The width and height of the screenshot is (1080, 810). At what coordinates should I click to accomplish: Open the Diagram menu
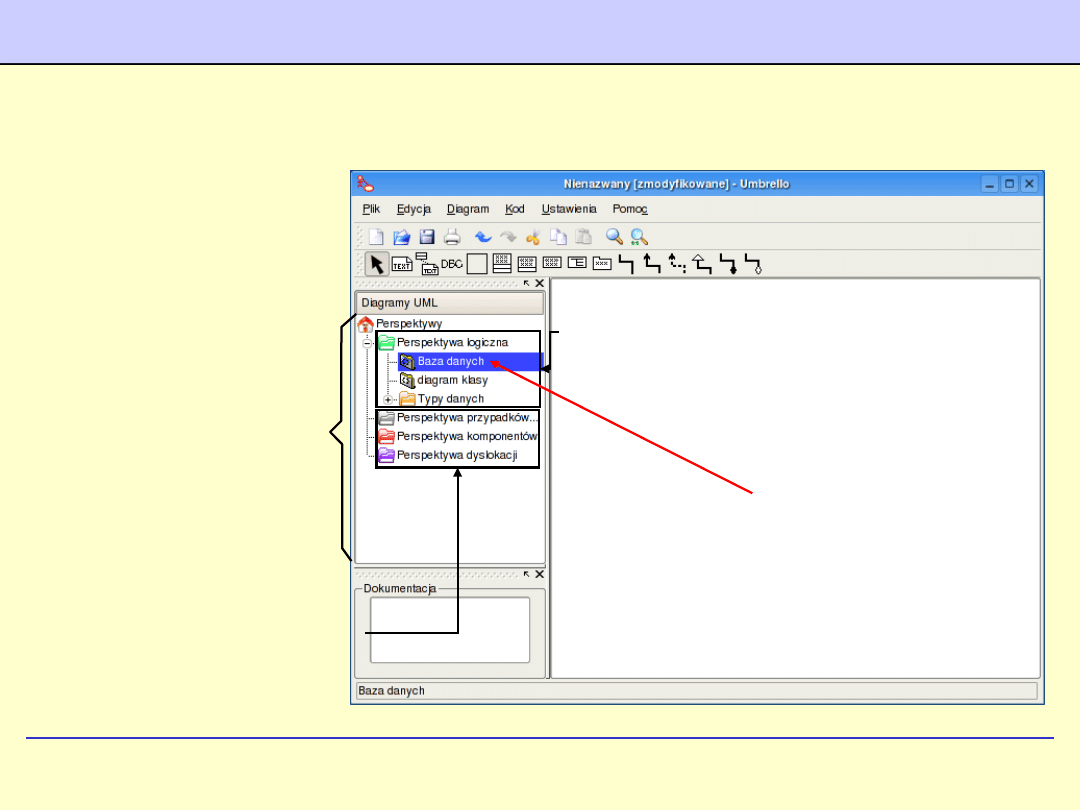coord(468,209)
